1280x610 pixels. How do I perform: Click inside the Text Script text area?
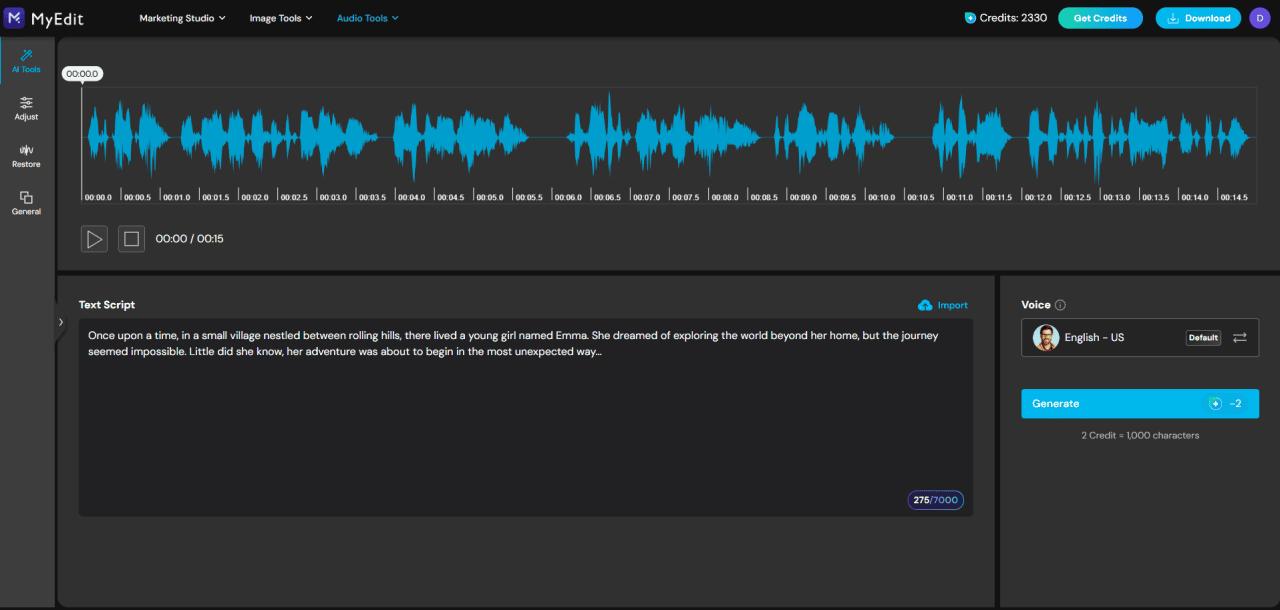[500, 420]
